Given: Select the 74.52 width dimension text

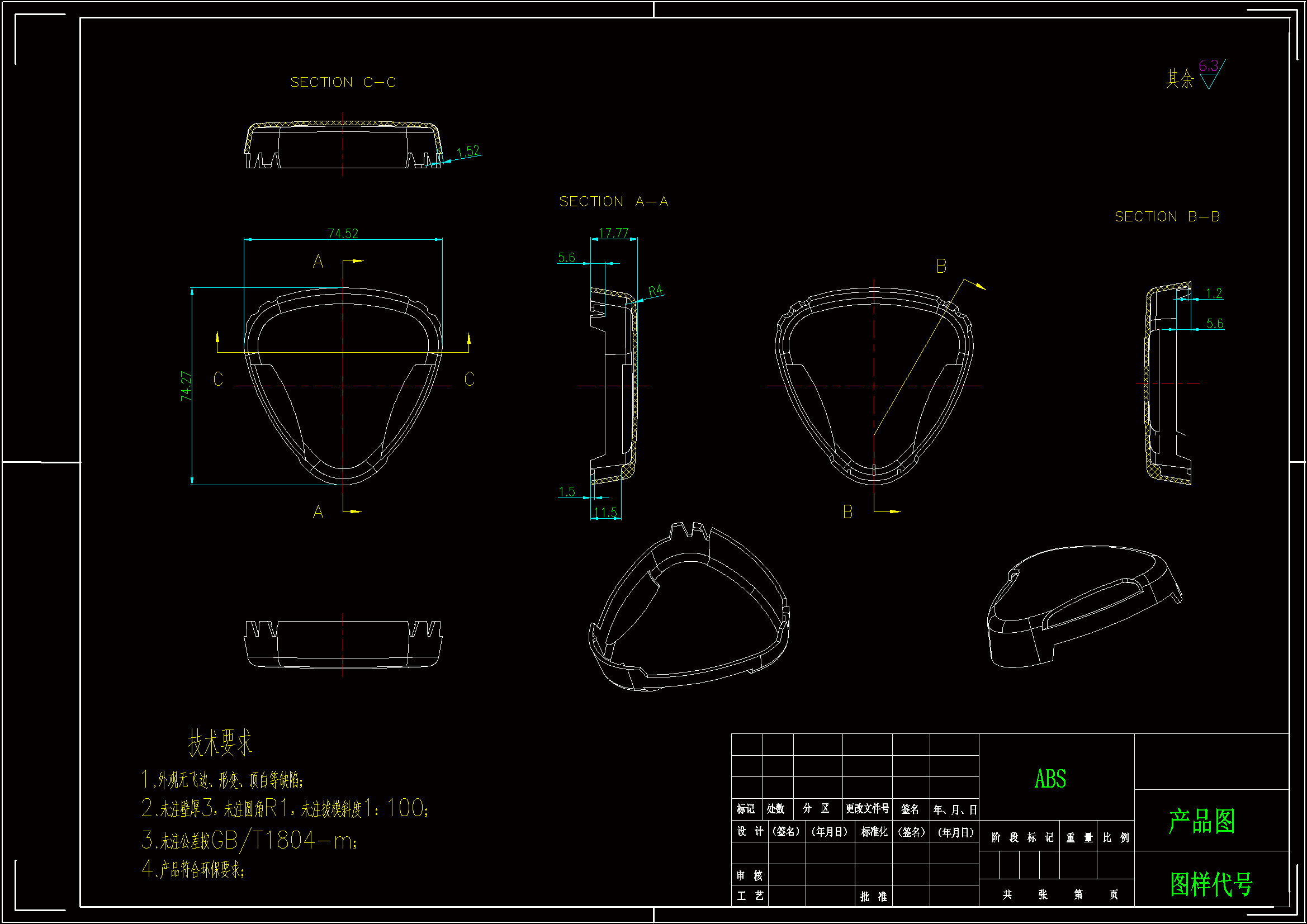Looking at the screenshot, I should pyautogui.click(x=343, y=234).
